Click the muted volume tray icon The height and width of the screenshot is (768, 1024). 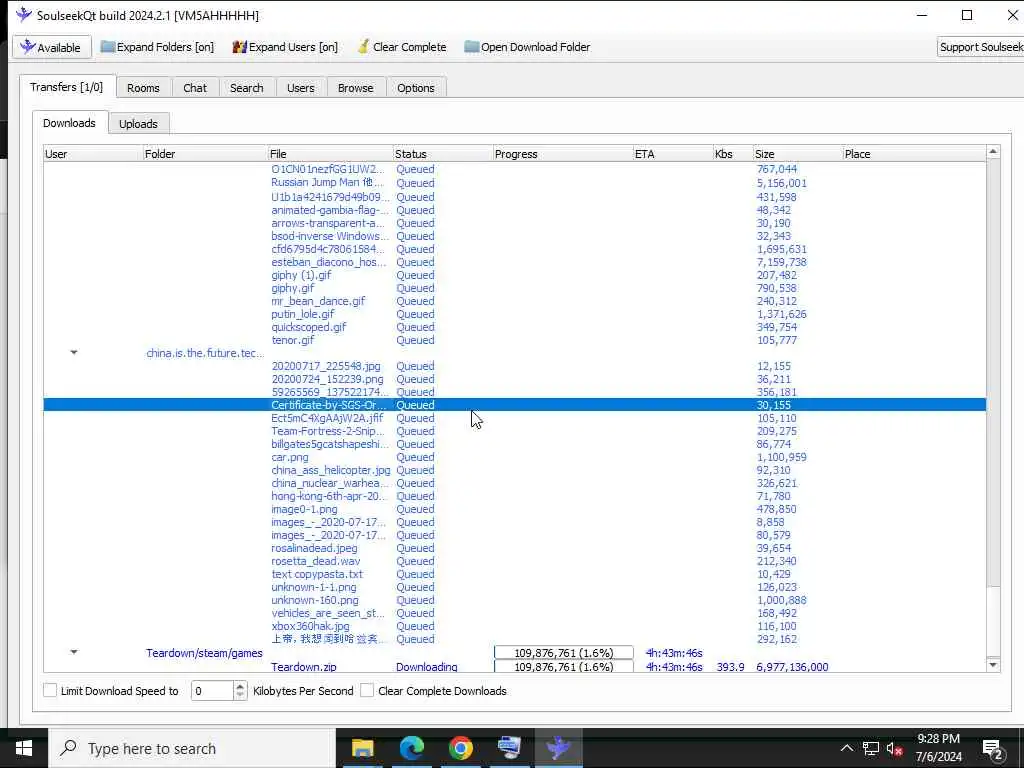[x=894, y=749]
